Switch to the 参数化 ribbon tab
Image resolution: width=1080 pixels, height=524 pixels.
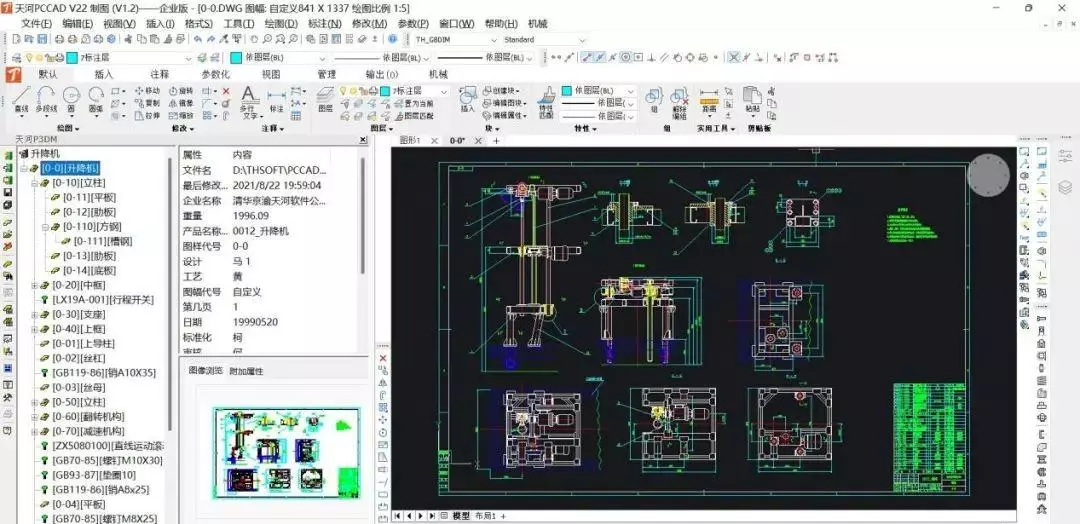216,74
